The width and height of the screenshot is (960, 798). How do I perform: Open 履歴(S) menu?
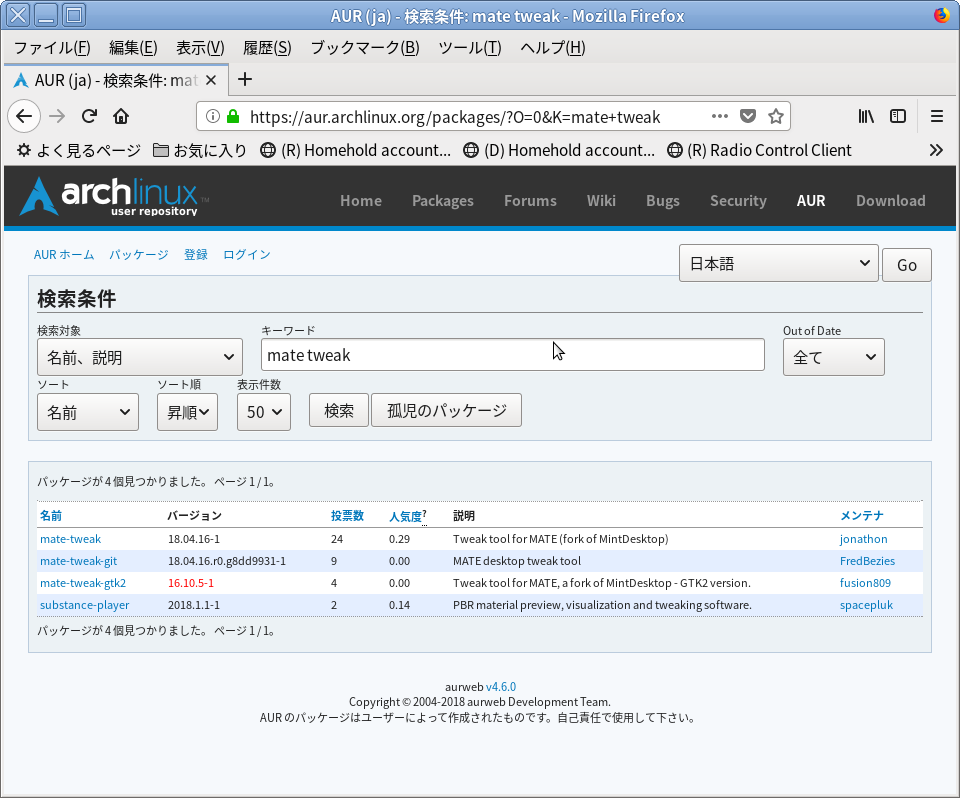click(x=267, y=47)
